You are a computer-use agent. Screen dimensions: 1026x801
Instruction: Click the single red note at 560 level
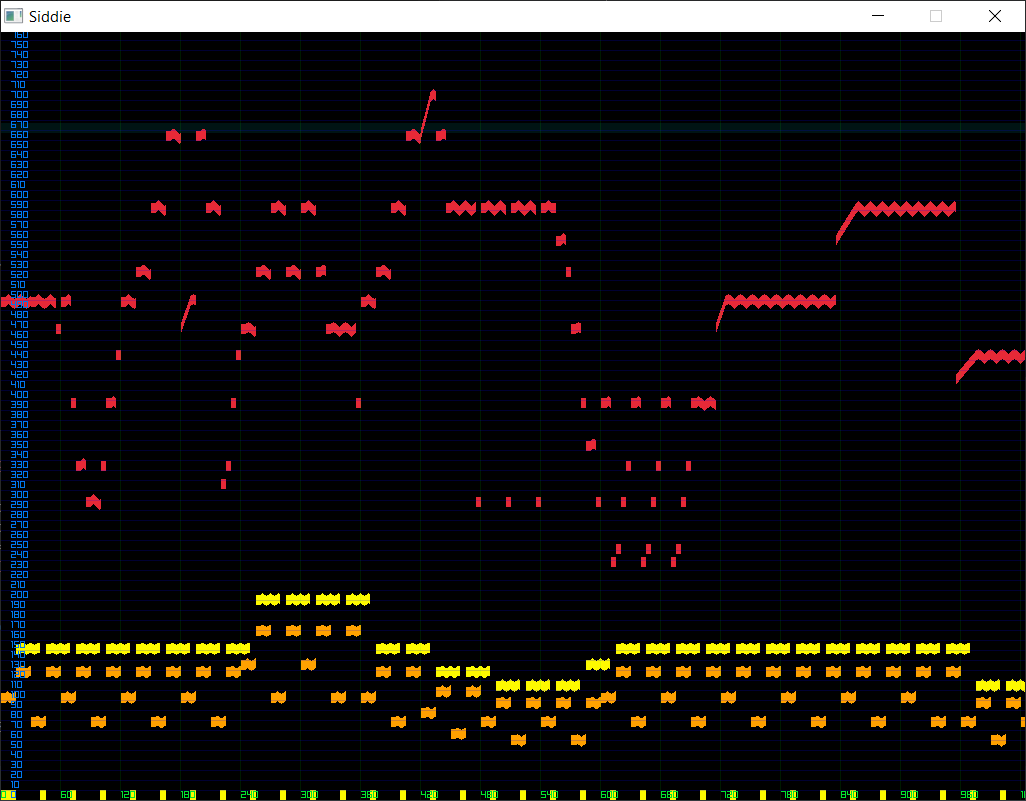pos(561,240)
